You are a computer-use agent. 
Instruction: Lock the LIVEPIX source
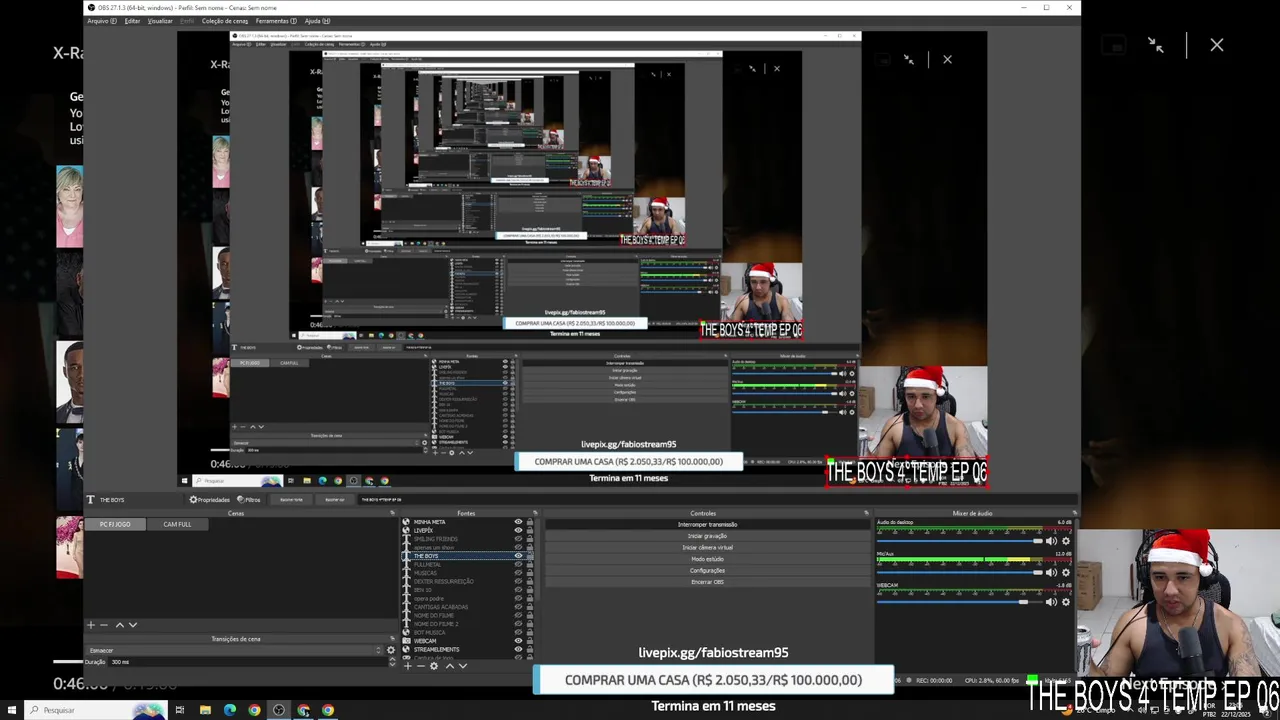click(x=529, y=530)
